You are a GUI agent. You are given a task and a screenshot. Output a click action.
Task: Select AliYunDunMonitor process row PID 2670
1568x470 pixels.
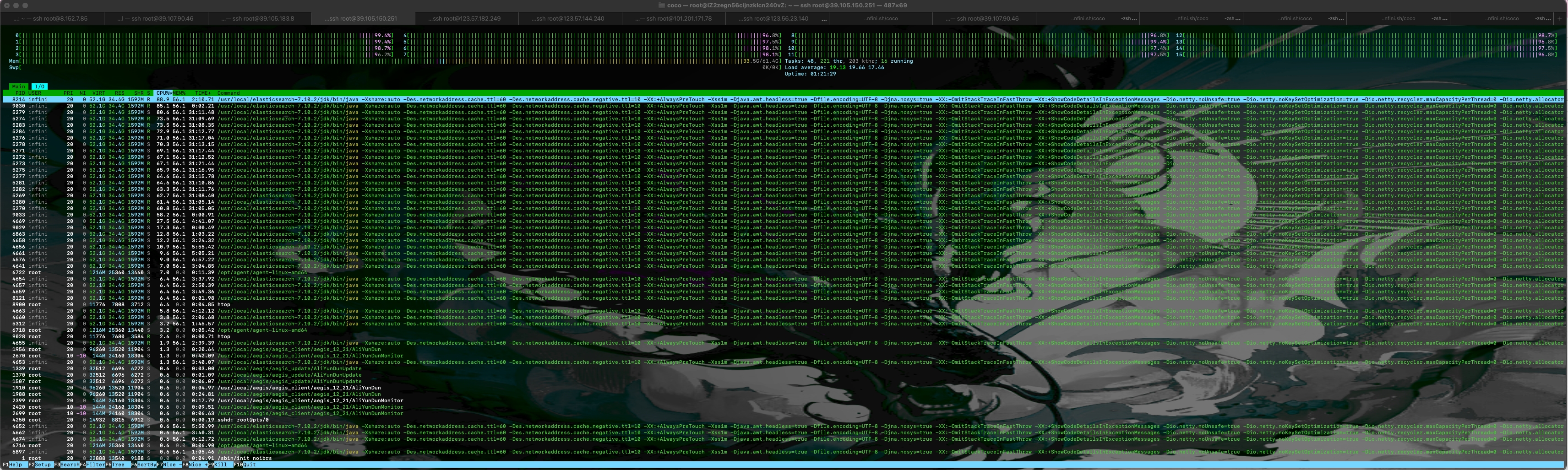click(x=784, y=356)
